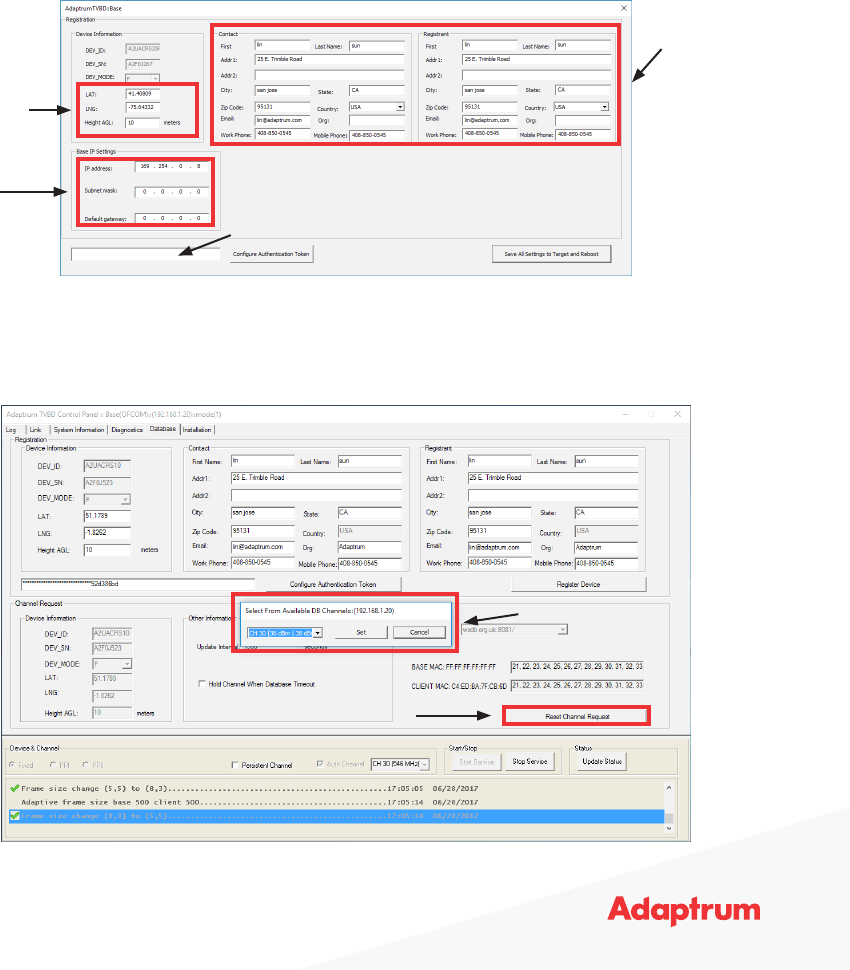Toggle Hold Channel When Database Timeout checkbox

202,684
